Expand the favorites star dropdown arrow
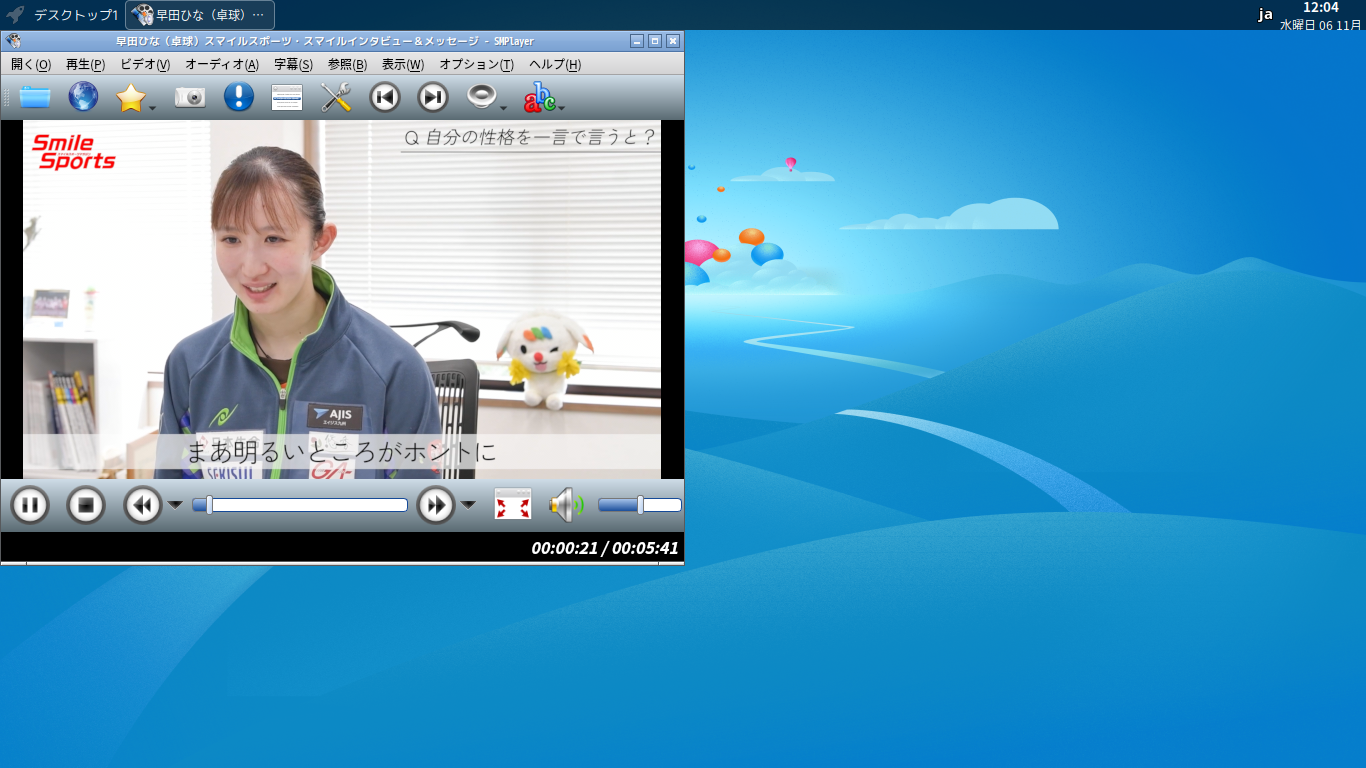The height and width of the screenshot is (768, 1366). click(152, 107)
